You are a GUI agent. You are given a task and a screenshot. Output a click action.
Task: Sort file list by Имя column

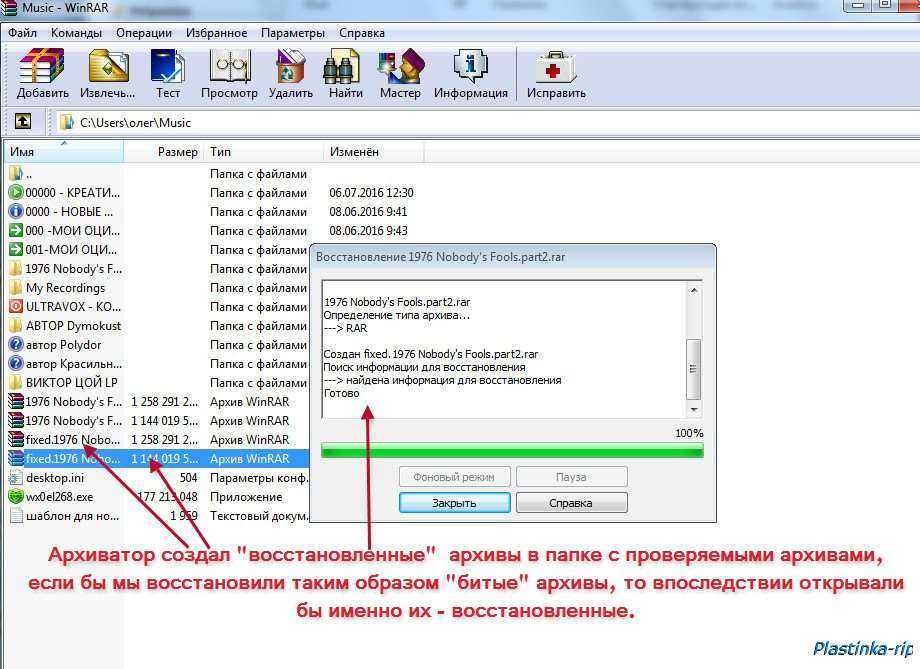point(65,152)
